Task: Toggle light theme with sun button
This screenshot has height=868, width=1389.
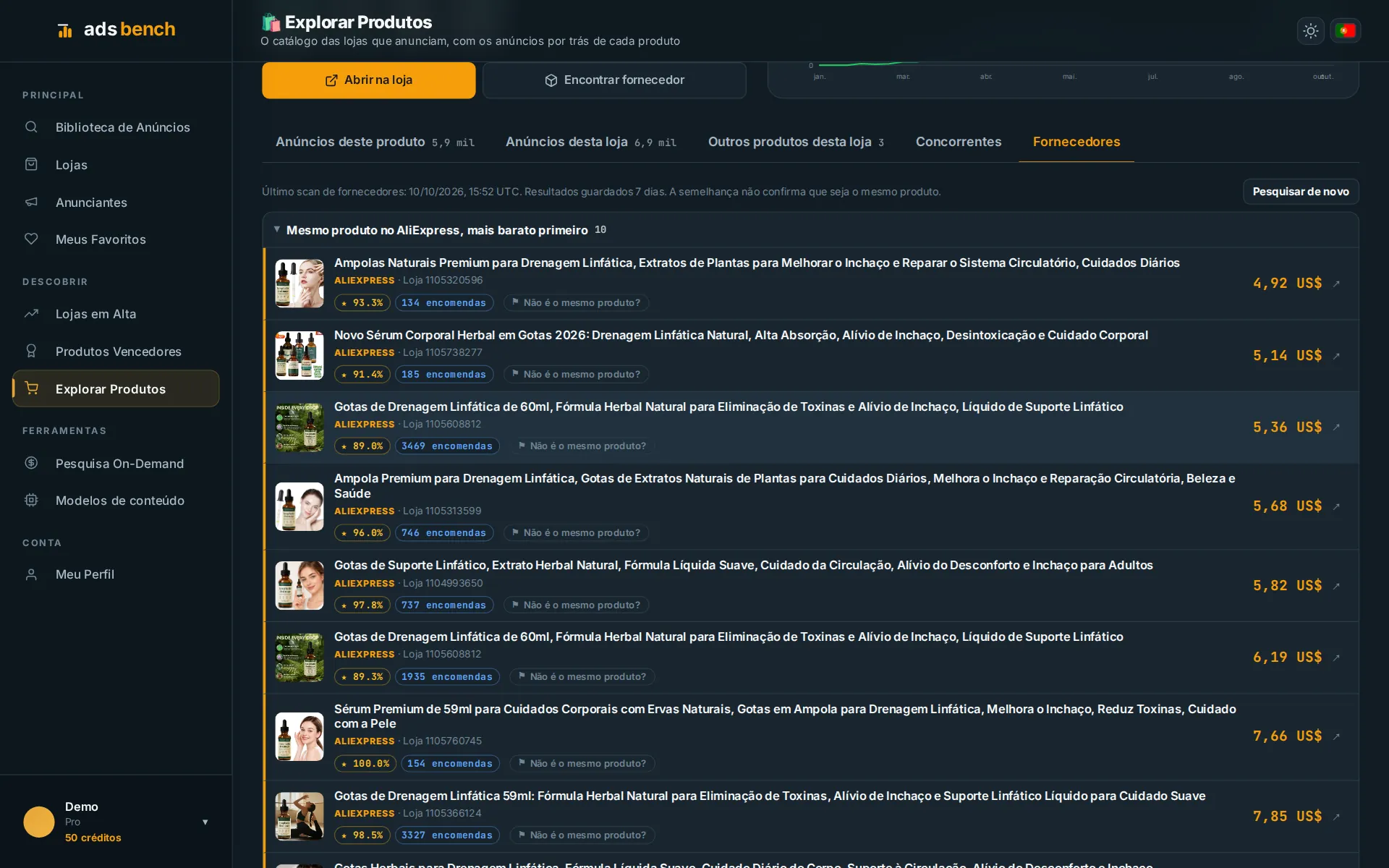Action: (x=1310, y=31)
